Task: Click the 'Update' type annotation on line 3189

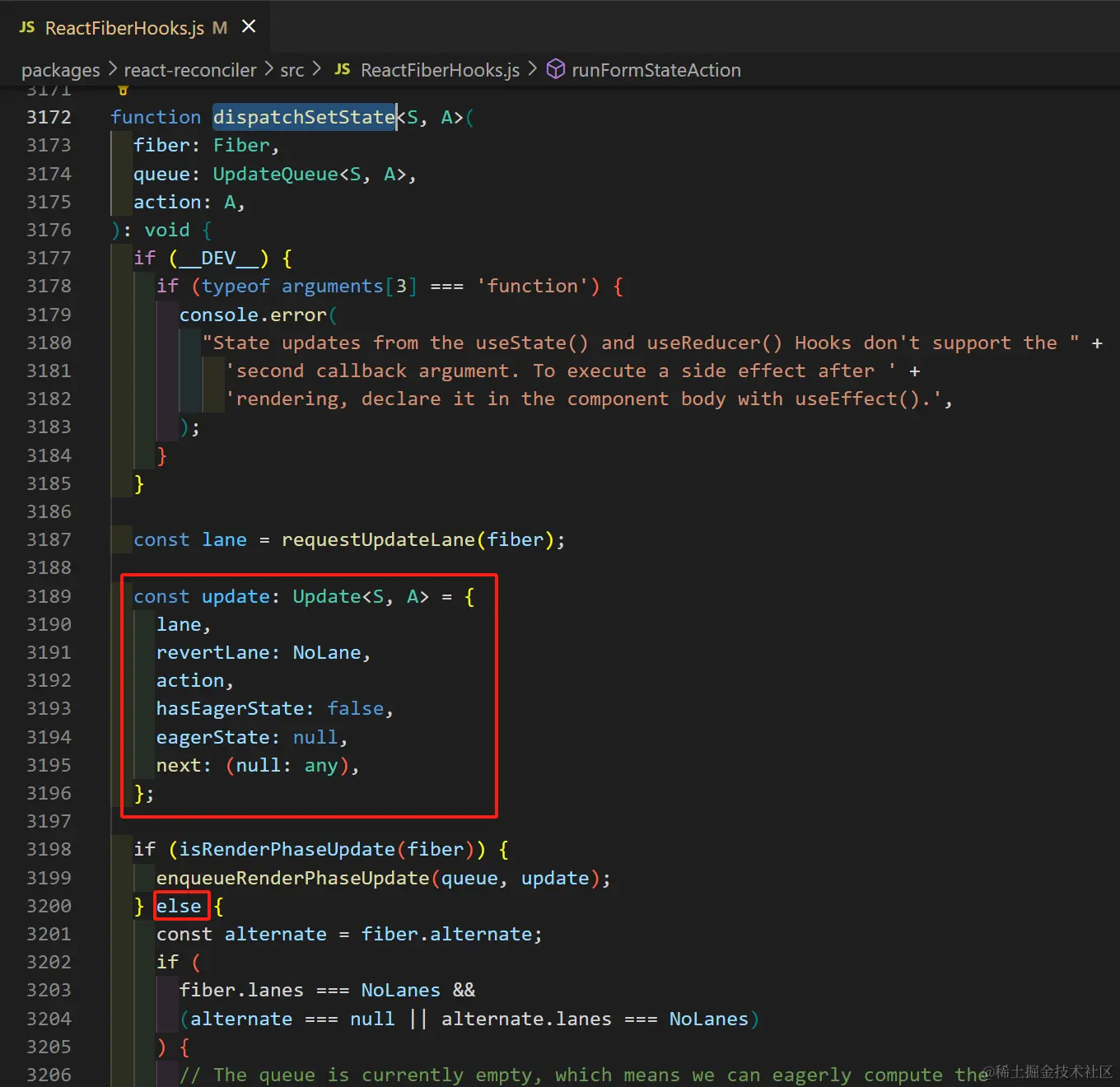Action: point(327,596)
